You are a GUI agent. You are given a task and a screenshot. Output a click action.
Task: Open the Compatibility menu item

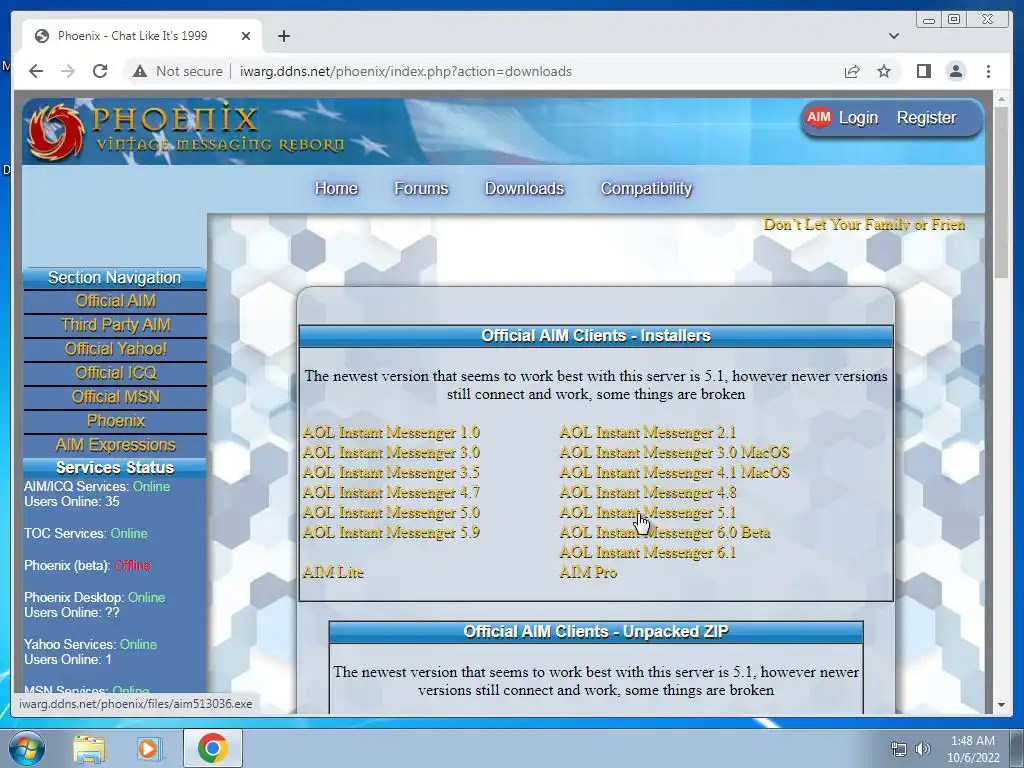click(646, 189)
